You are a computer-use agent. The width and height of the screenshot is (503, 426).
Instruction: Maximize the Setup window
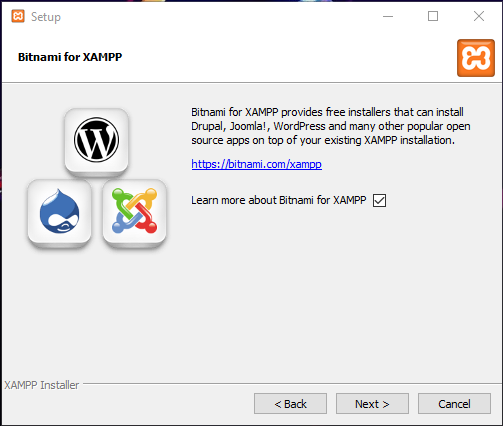(x=433, y=16)
